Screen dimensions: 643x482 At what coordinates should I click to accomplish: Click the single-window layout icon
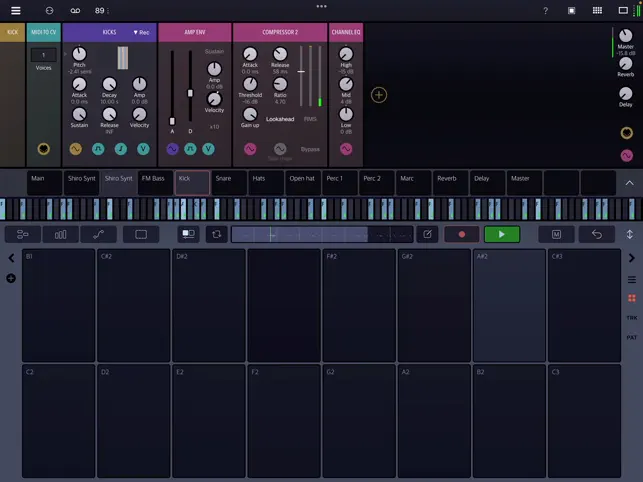623,10
